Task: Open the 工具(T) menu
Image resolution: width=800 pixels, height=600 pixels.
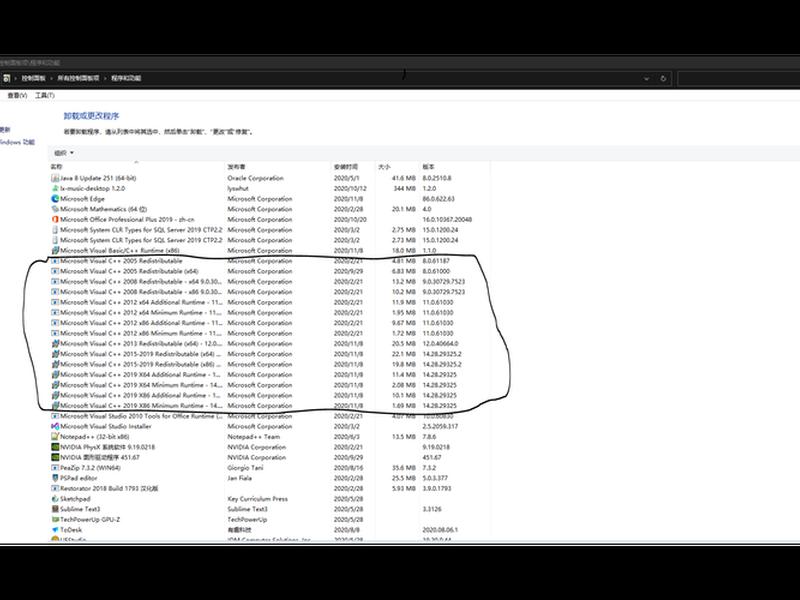Action: tap(45, 95)
